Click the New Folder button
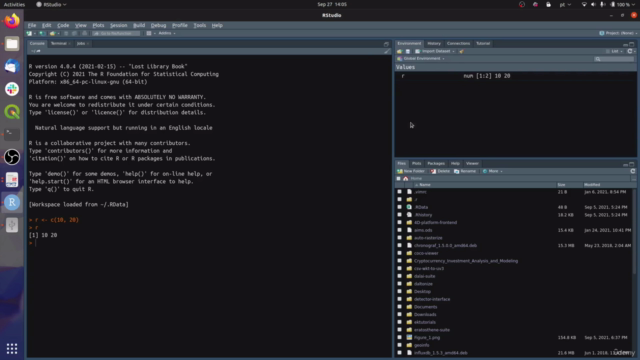Viewport: 640px width, 360px height. [411, 171]
